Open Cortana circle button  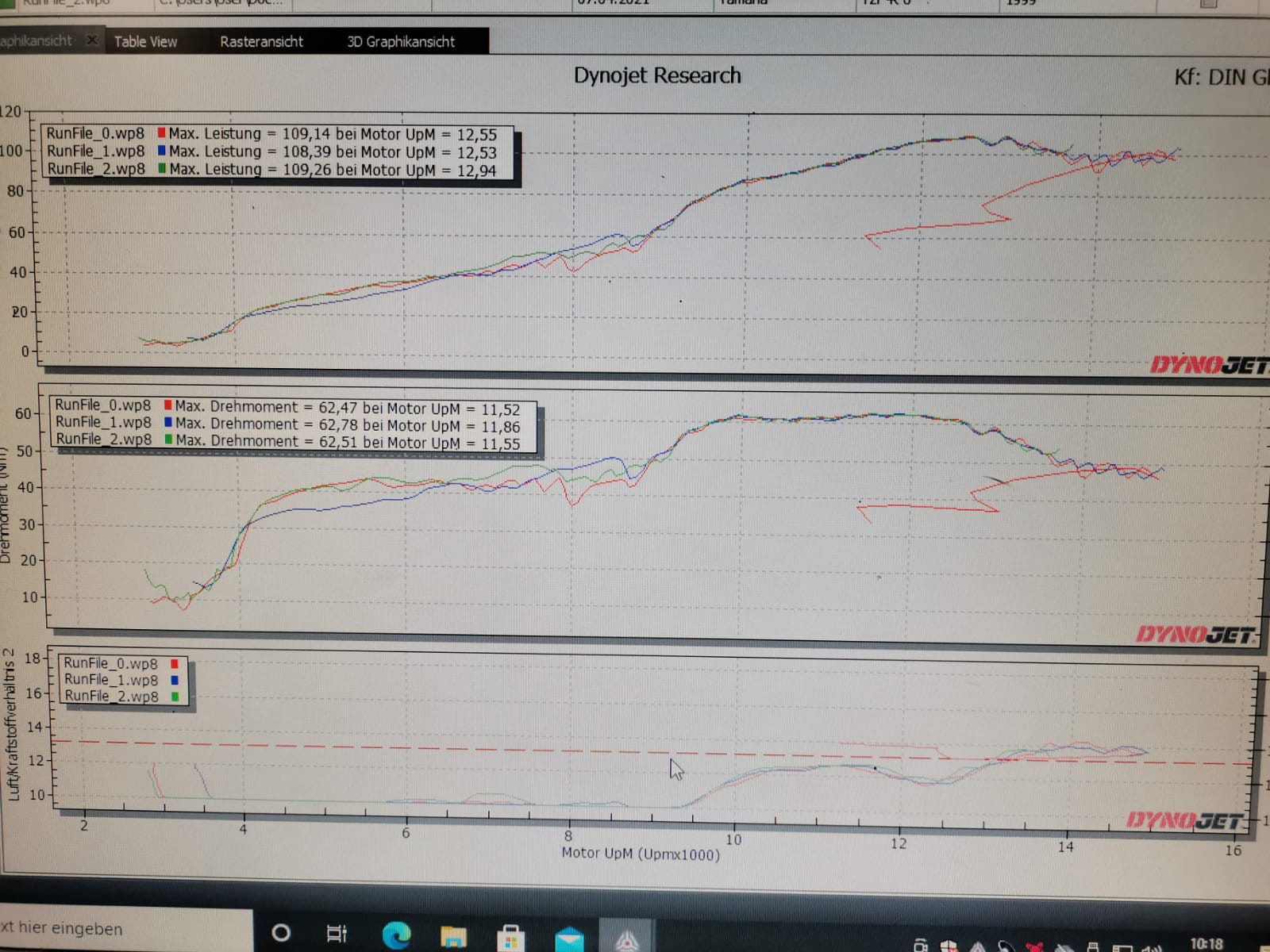(281, 933)
